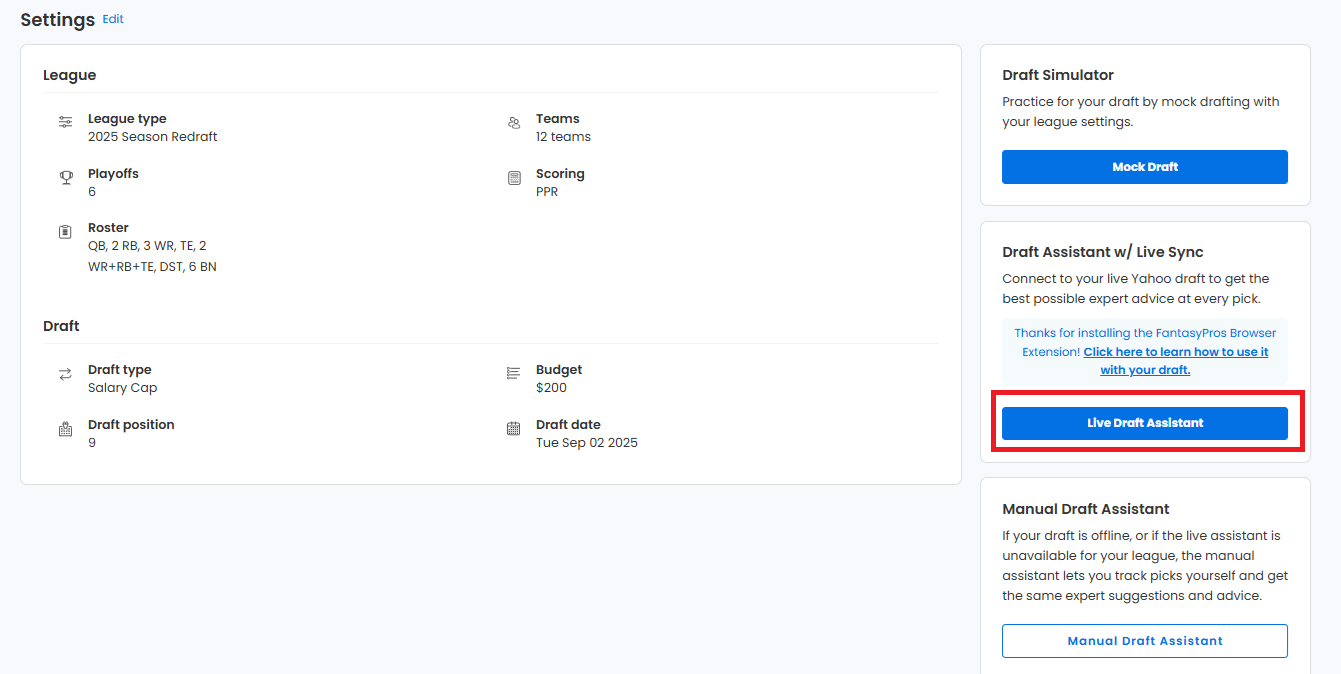Image resolution: width=1341 pixels, height=674 pixels.
Task: Click the Roster clipboard icon
Action: tap(65, 232)
